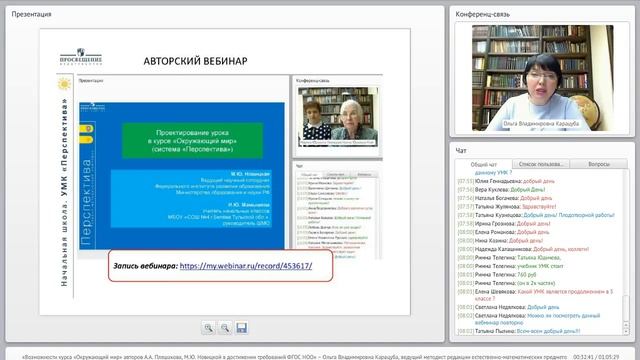Image resolution: width=640 pixels, height=360 pixels.
Task: Click the embedded webcam image of two presenters
Action: point(338,117)
